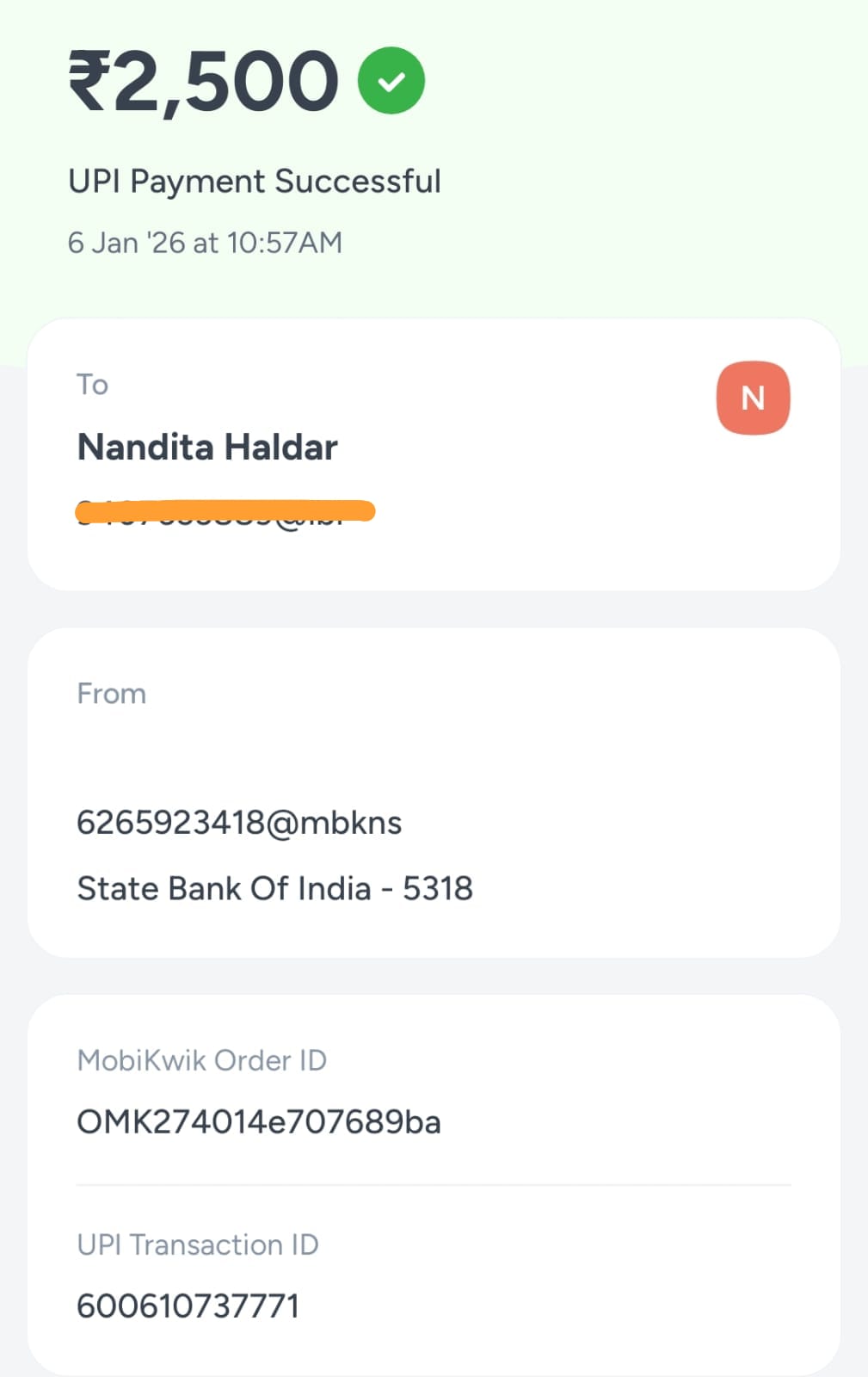Click the green success checkmark icon
868x1377 pixels.
tap(391, 81)
